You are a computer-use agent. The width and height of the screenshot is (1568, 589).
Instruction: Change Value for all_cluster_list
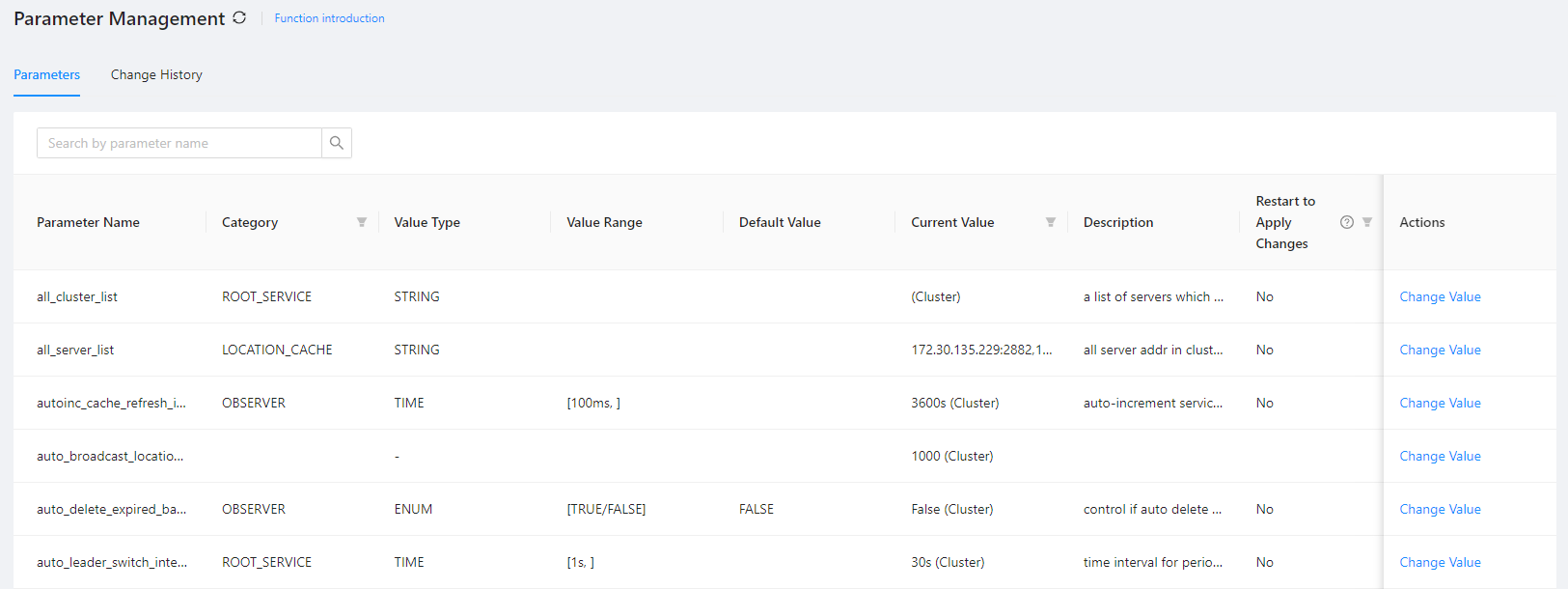coord(1440,296)
